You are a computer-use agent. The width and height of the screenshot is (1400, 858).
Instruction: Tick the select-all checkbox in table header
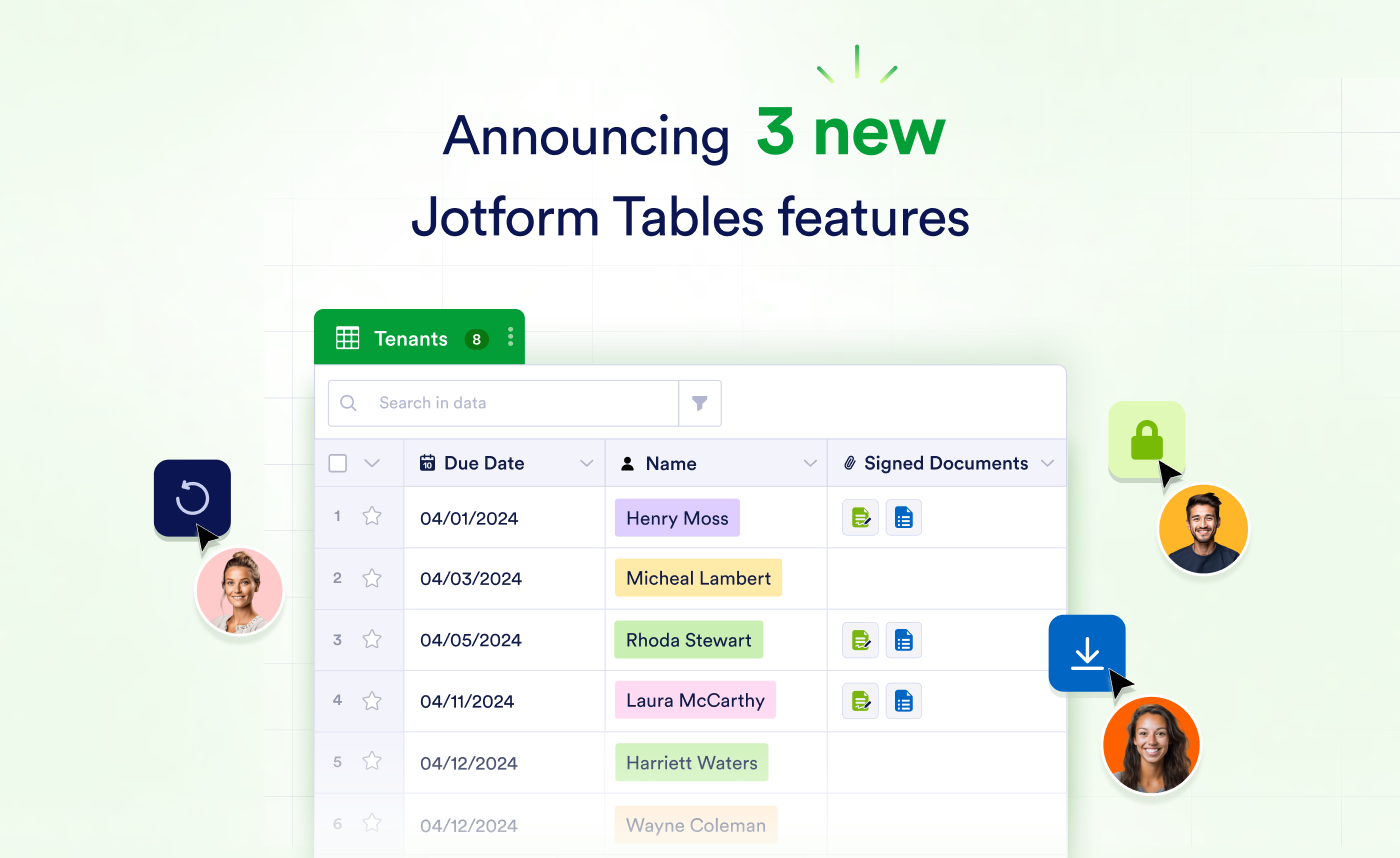(338, 463)
